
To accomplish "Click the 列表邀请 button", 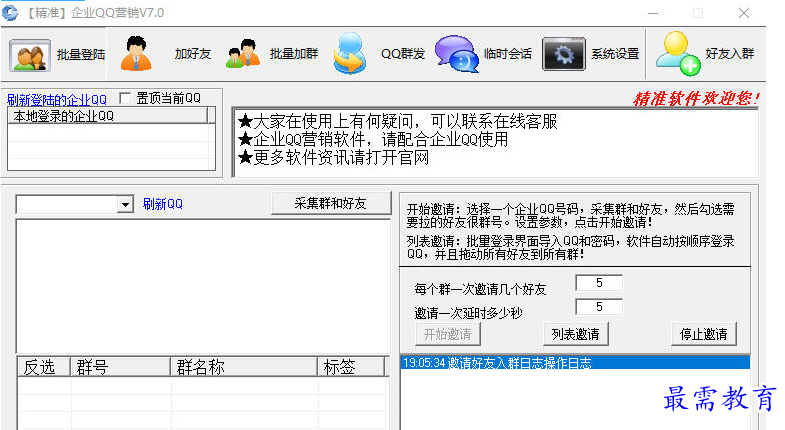I will (576, 334).
